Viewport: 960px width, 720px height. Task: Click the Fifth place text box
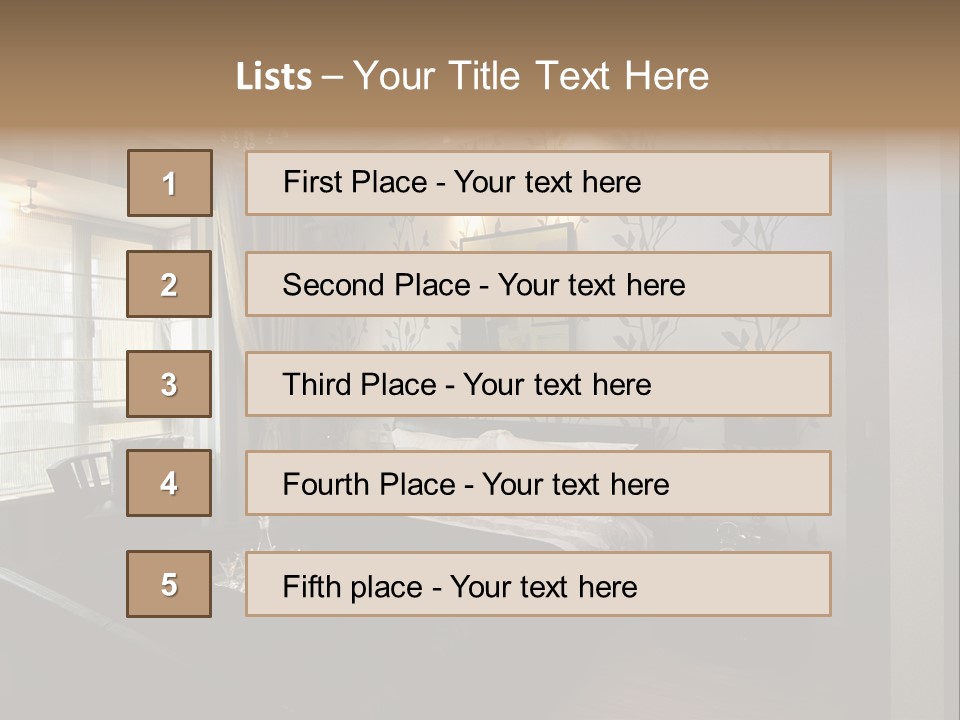(538, 584)
